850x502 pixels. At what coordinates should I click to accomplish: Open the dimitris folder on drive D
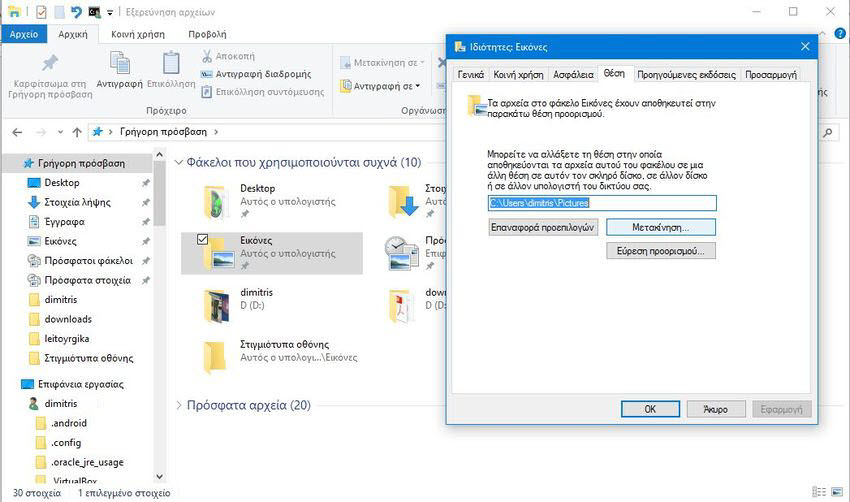[x=216, y=303]
